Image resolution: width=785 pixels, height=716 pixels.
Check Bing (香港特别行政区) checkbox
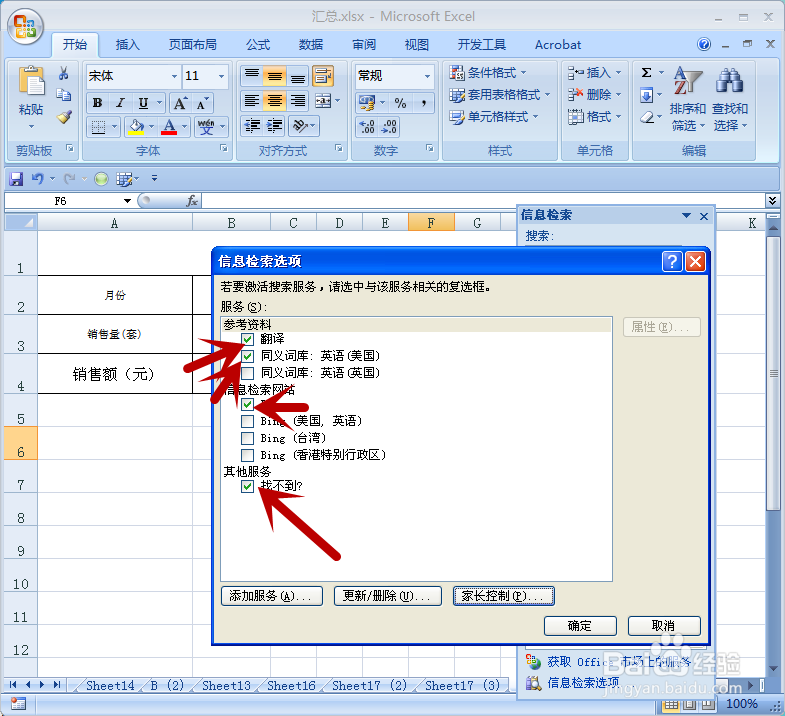pos(247,455)
